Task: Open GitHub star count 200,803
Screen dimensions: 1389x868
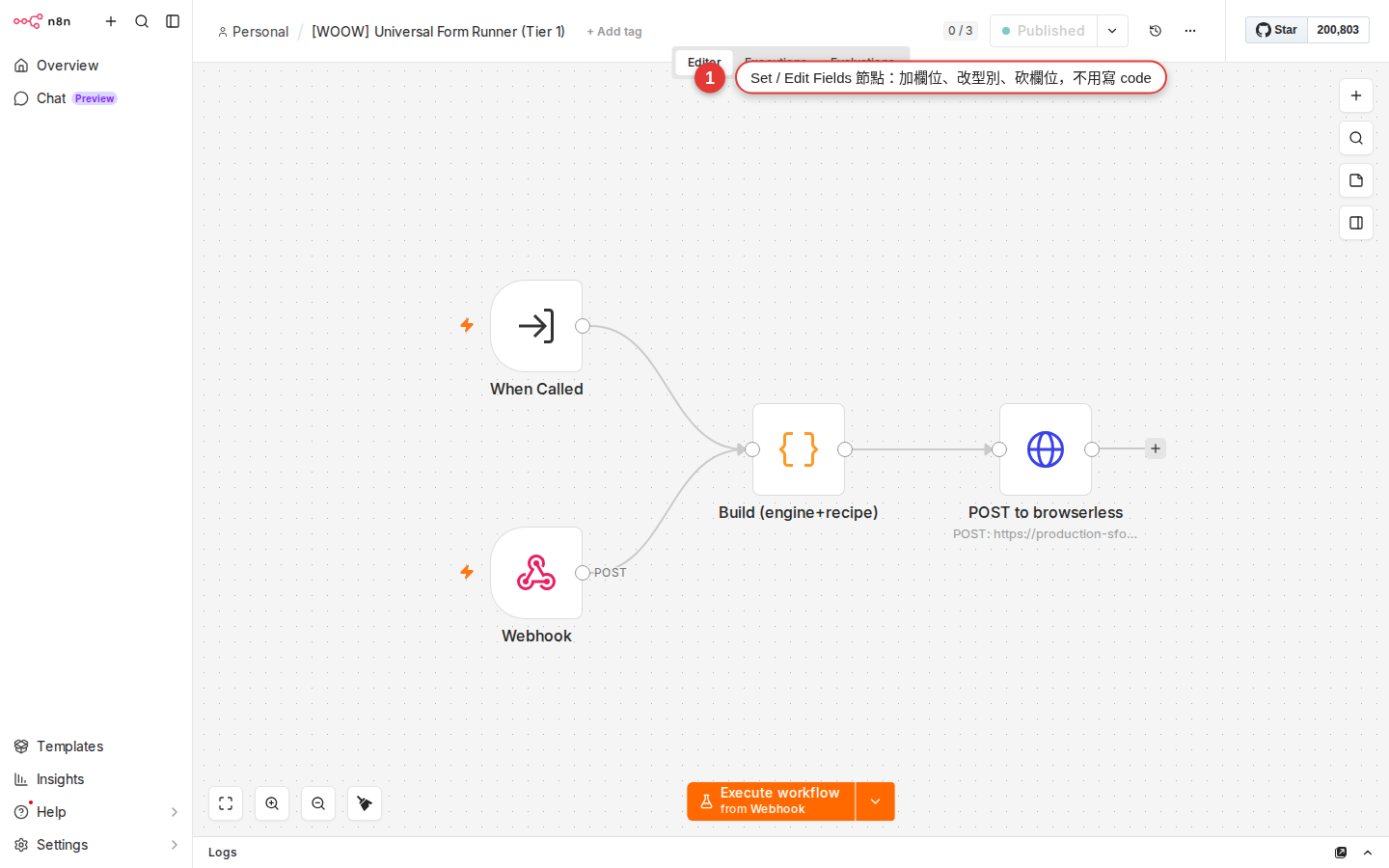Action: [1338, 30]
